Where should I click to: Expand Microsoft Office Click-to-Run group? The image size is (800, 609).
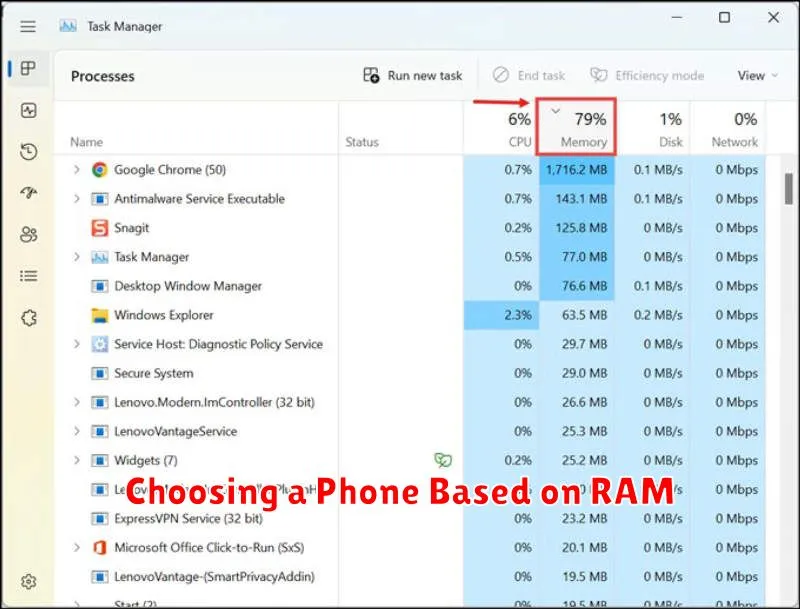77,548
